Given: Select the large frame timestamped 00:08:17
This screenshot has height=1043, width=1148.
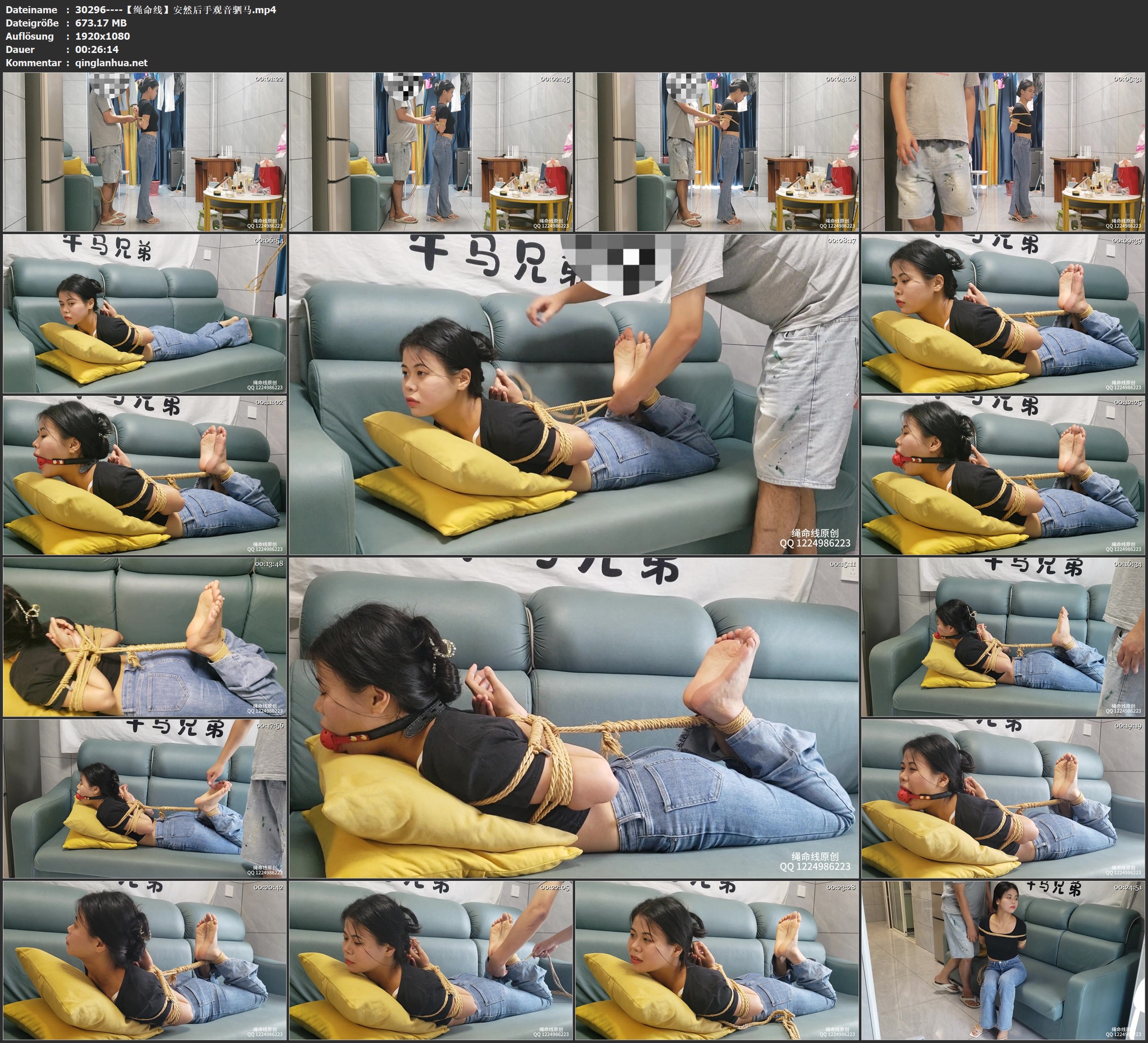Looking at the screenshot, I should point(573,394).
